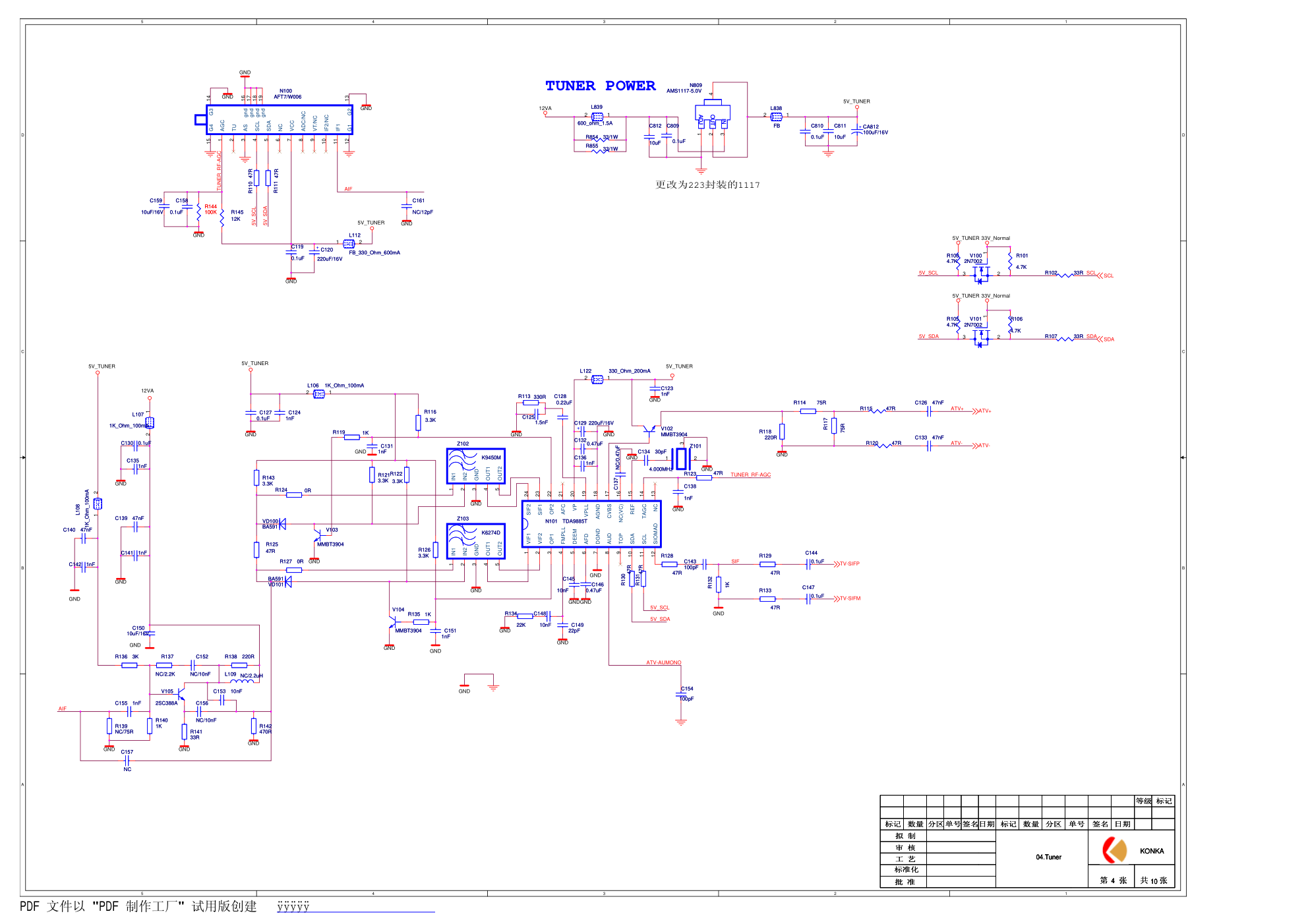
Task: Click the 12VA power input label
Action: point(545,108)
